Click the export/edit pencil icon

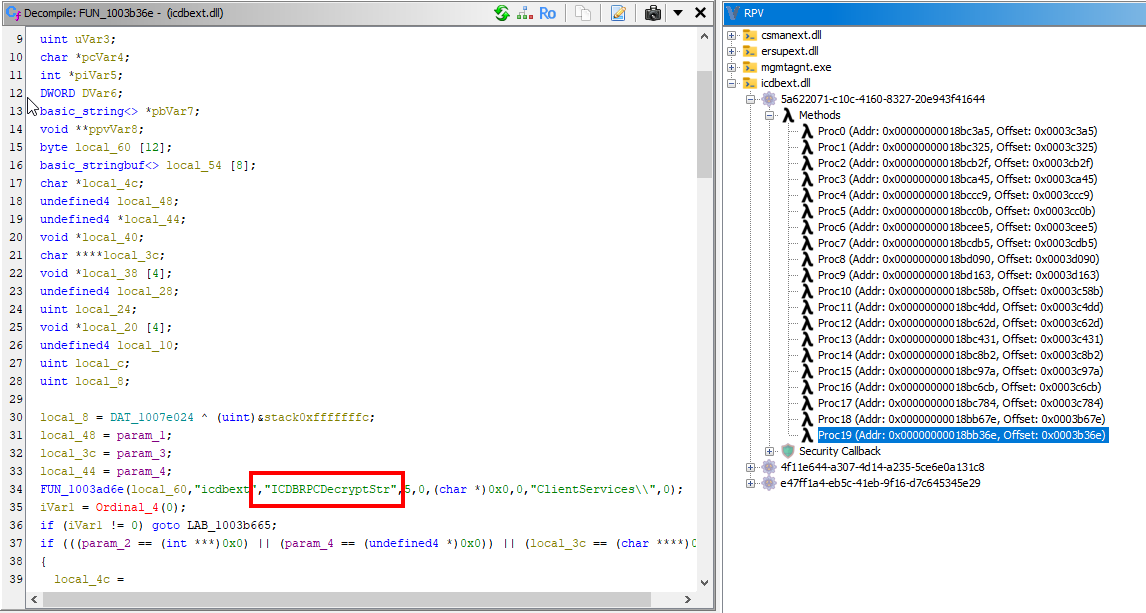coord(618,13)
